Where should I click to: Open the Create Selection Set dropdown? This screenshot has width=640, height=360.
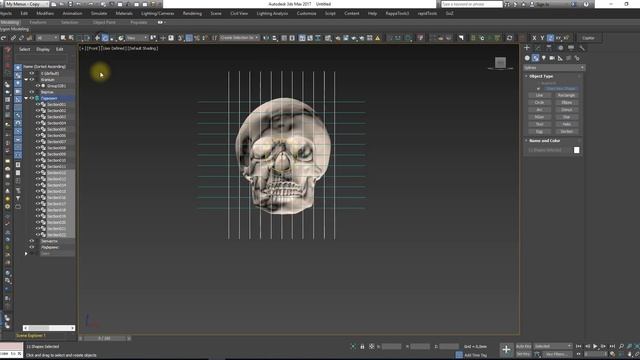[x=239, y=38]
